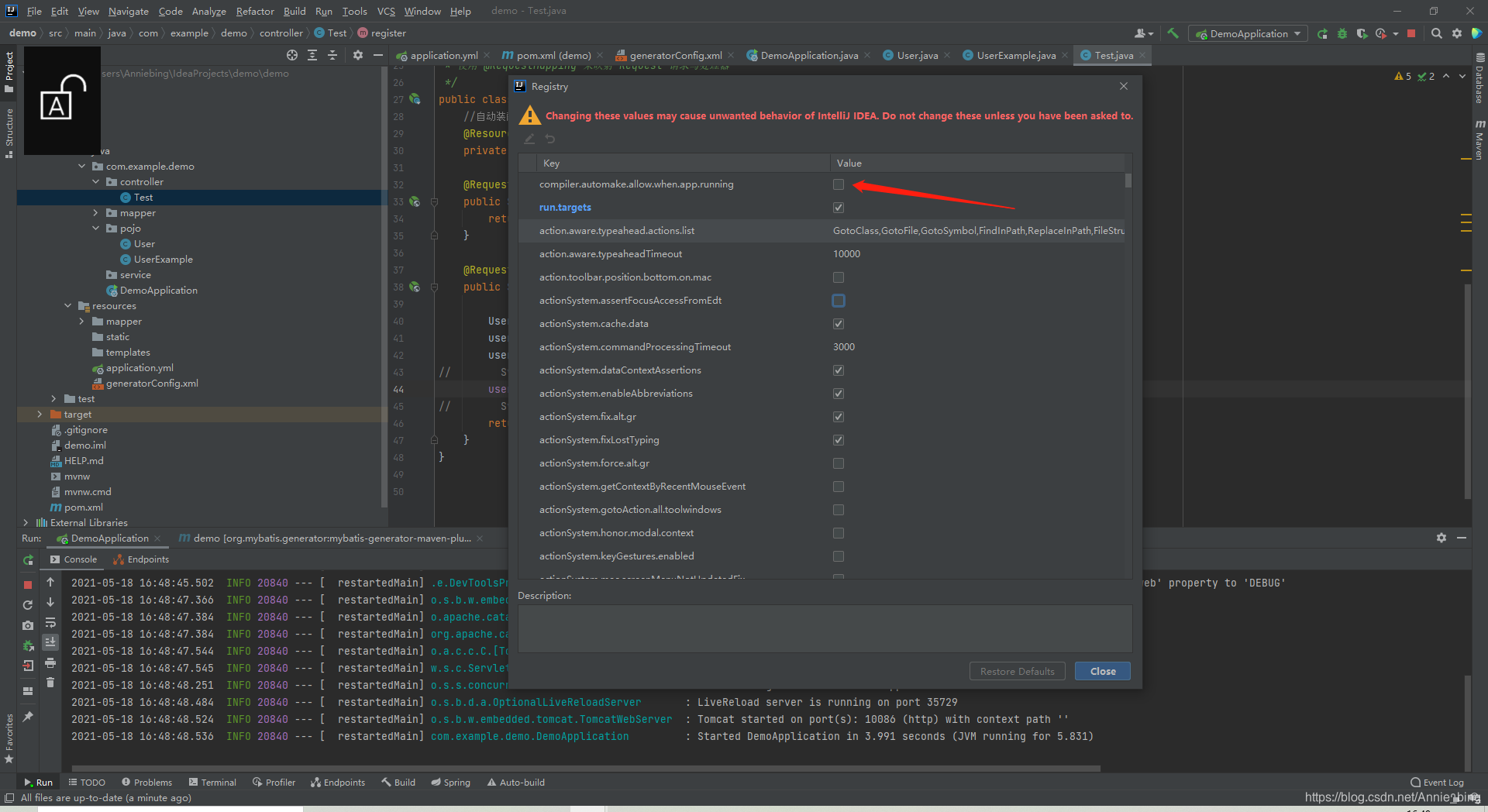Expand the mapper package under com.example.demo
This screenshot has width=1488, height=812.
pyautogui.click(x=96, y=212)
